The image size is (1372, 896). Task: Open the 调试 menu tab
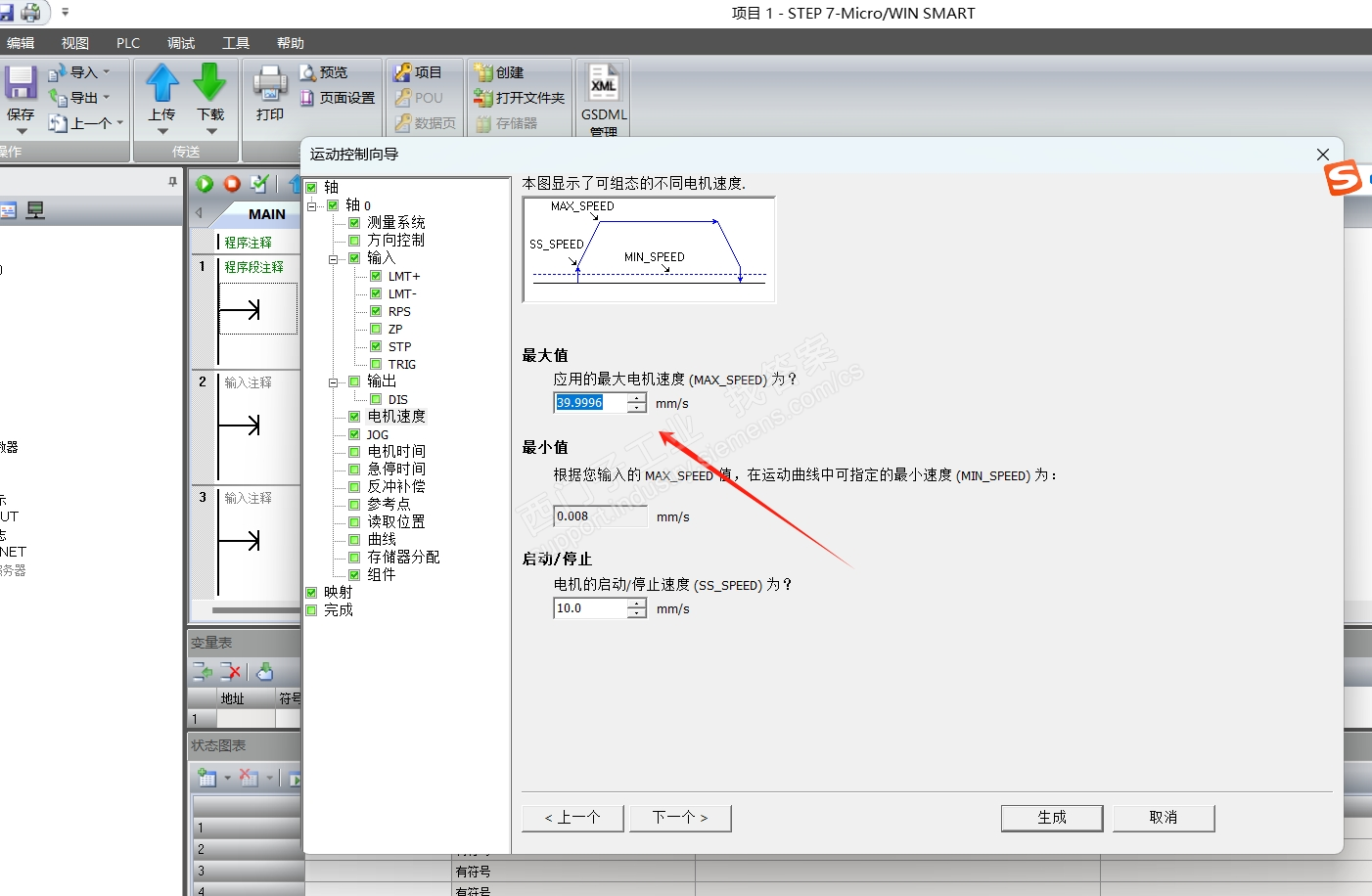click(181, 43)
